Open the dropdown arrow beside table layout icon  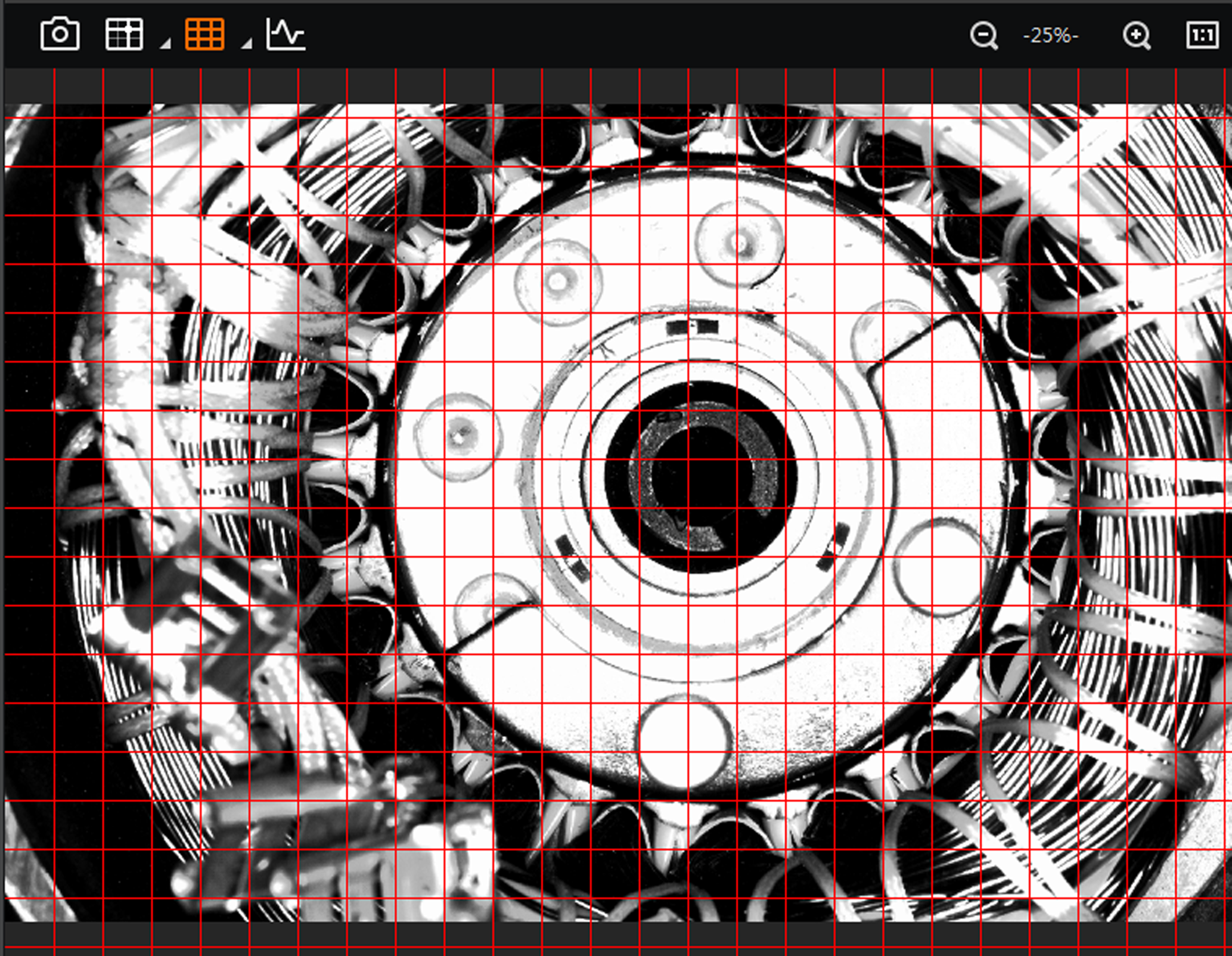(165, 43)
